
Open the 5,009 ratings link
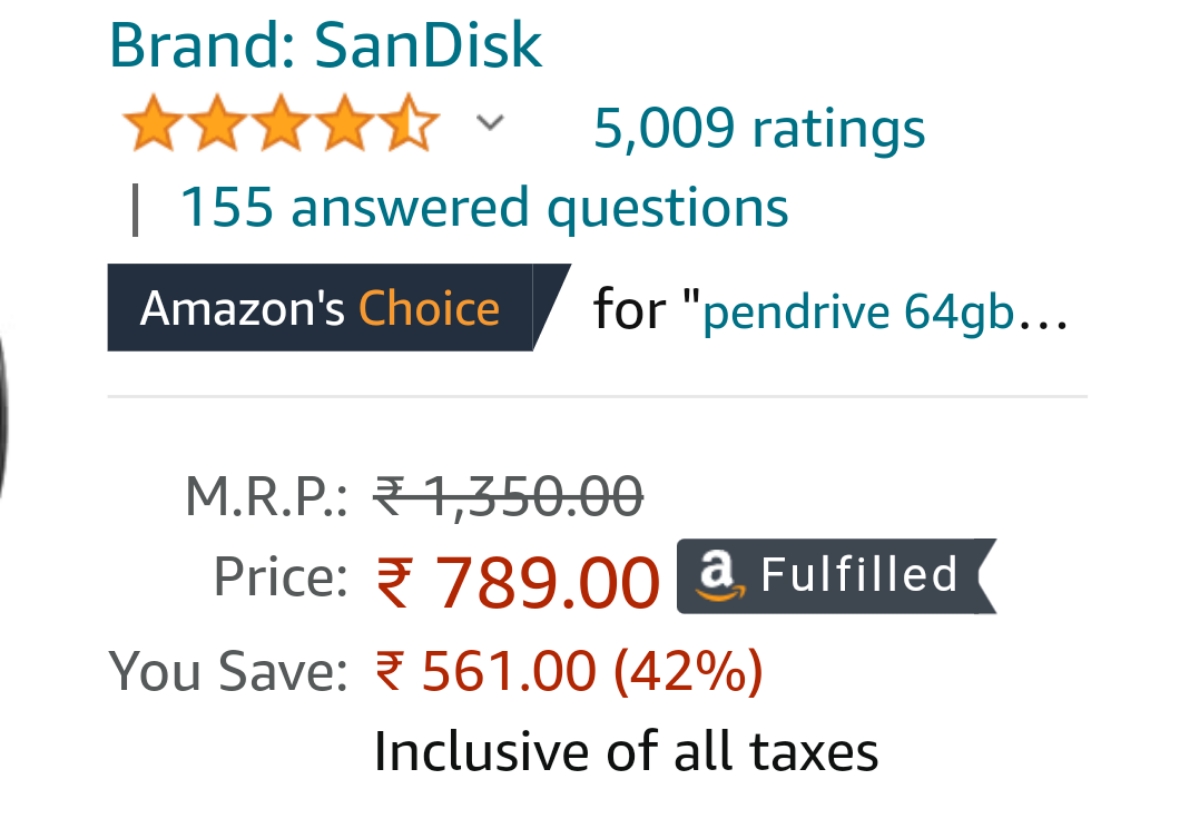[759, 129]
